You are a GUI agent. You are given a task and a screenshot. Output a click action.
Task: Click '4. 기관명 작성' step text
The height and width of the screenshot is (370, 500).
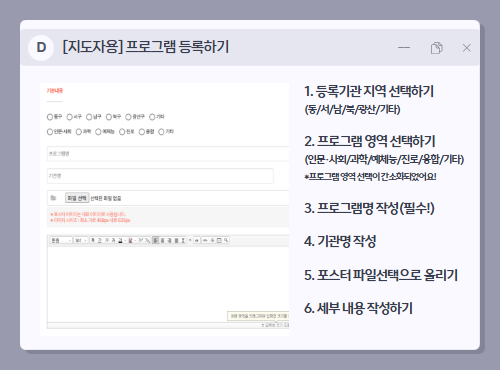pyautogui.click(x=340, y=241)
